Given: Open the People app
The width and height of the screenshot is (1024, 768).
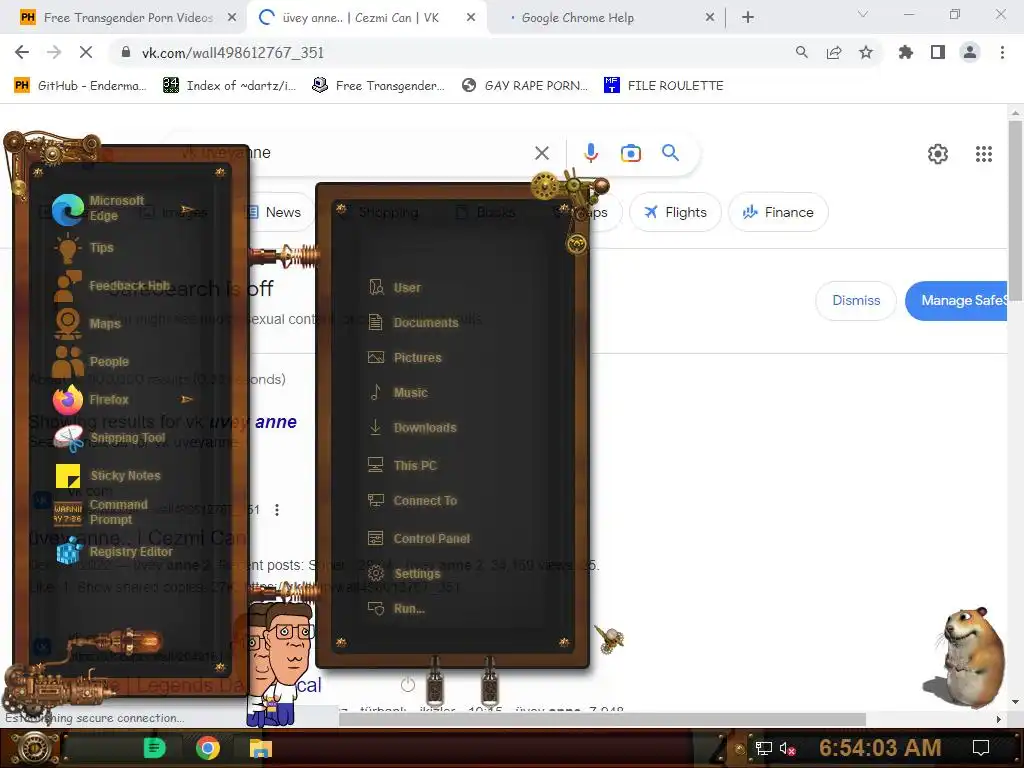Looking at the screenshot, I should point(91,361).
